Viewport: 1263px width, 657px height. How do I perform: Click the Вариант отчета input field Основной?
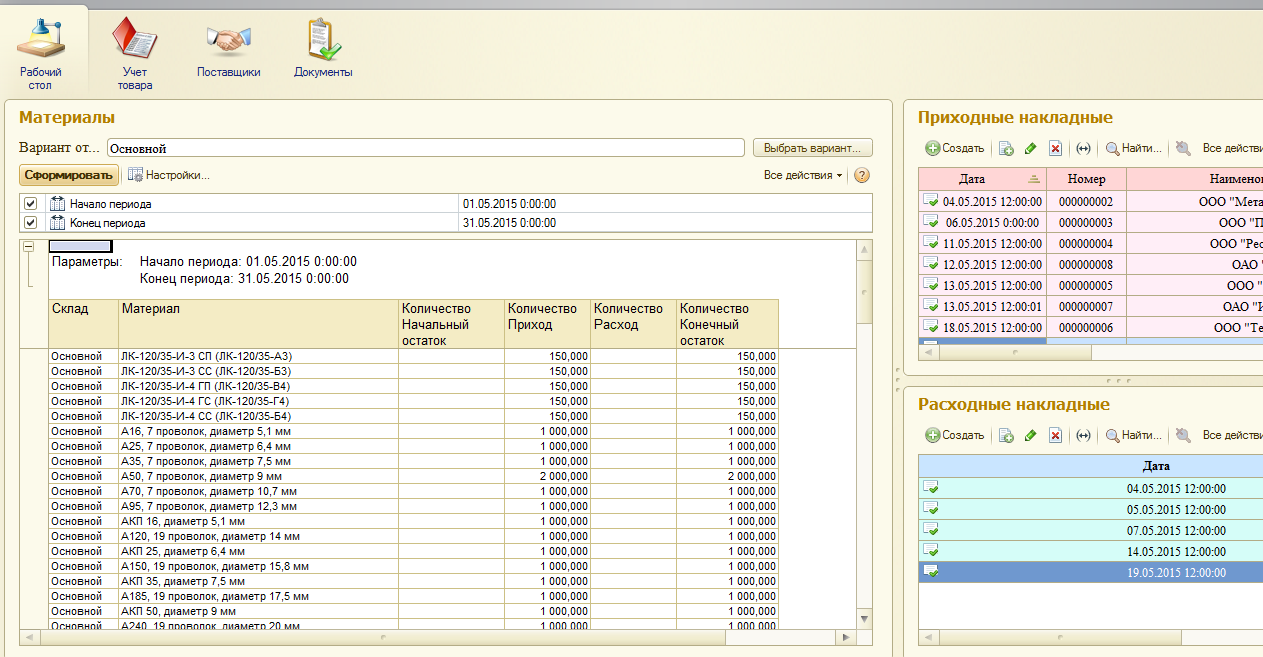pyautogui.click(x=425, y=148)
